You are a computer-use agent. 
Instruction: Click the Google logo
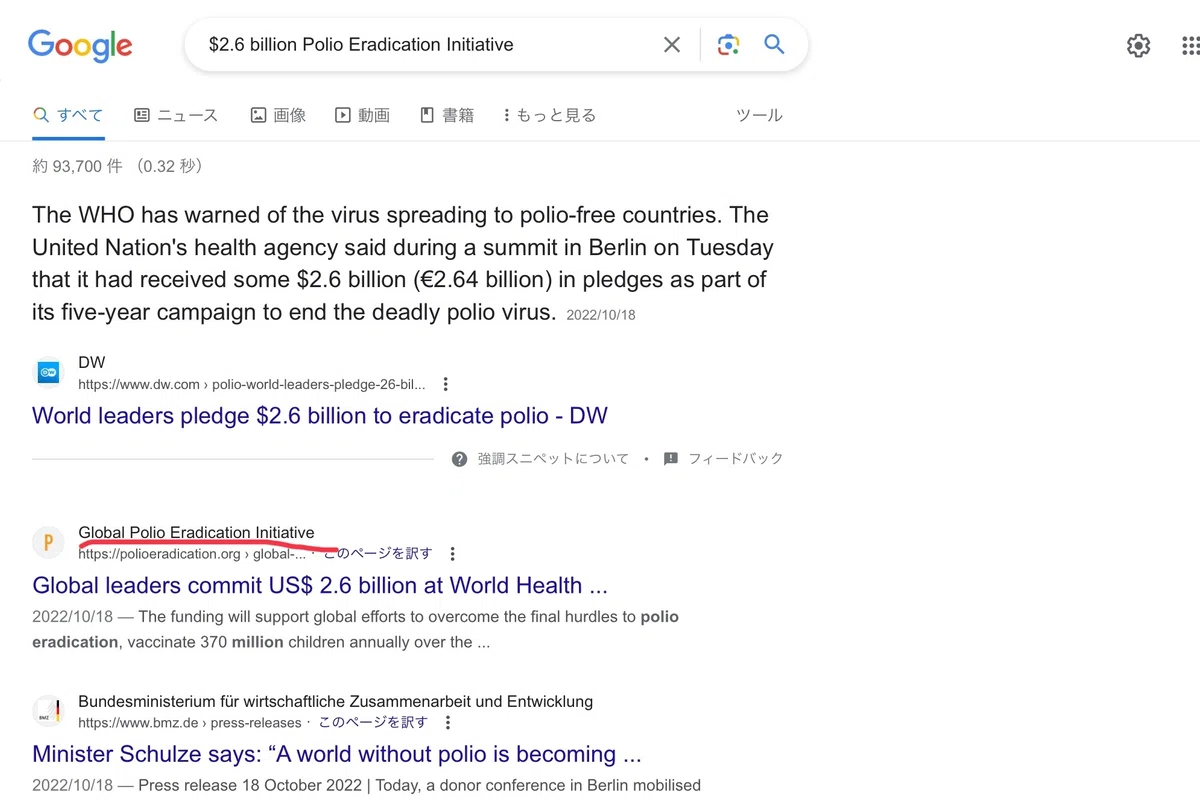80,45
